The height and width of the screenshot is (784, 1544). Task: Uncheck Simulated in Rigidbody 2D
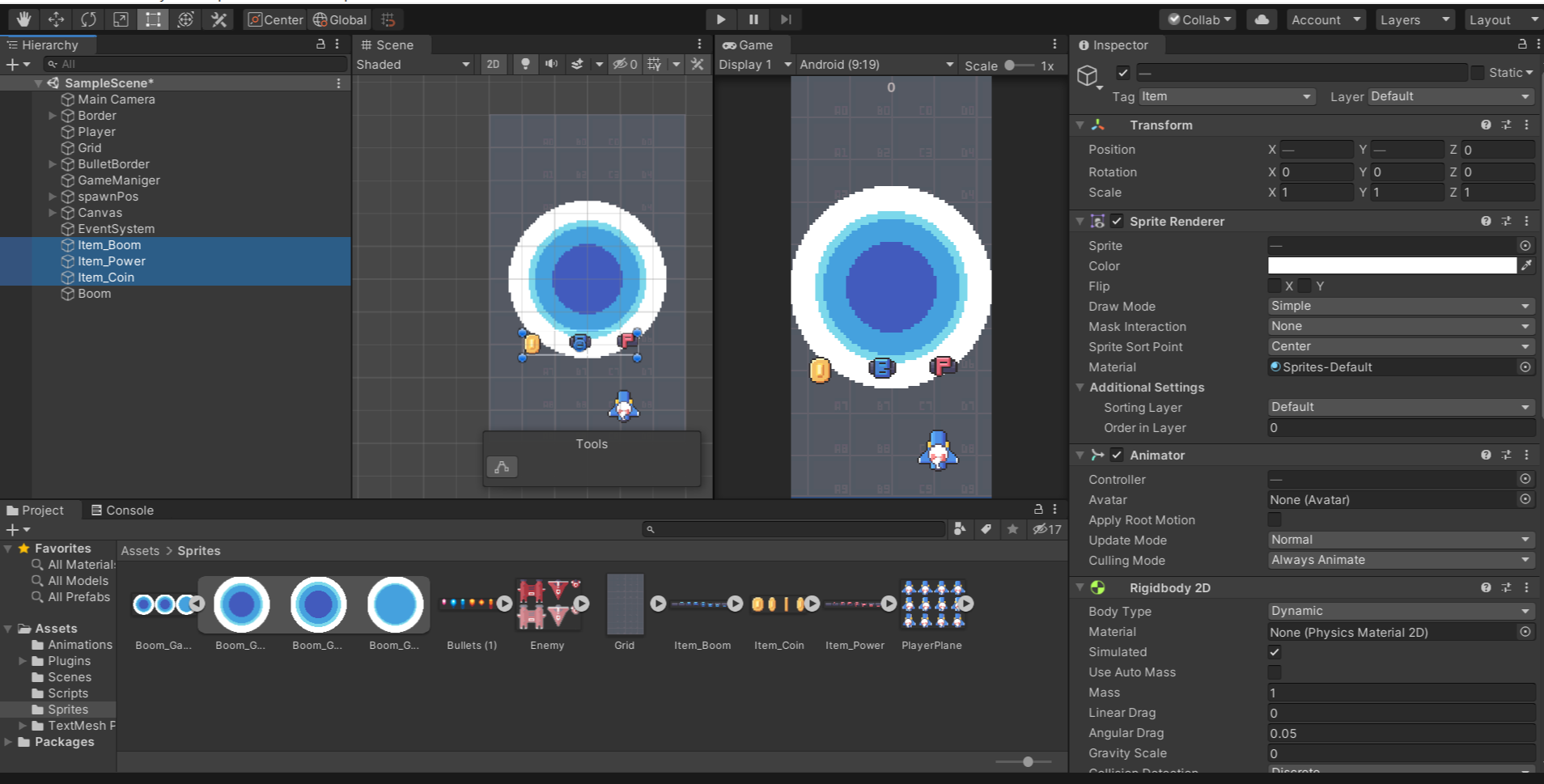pos(1275,652)
